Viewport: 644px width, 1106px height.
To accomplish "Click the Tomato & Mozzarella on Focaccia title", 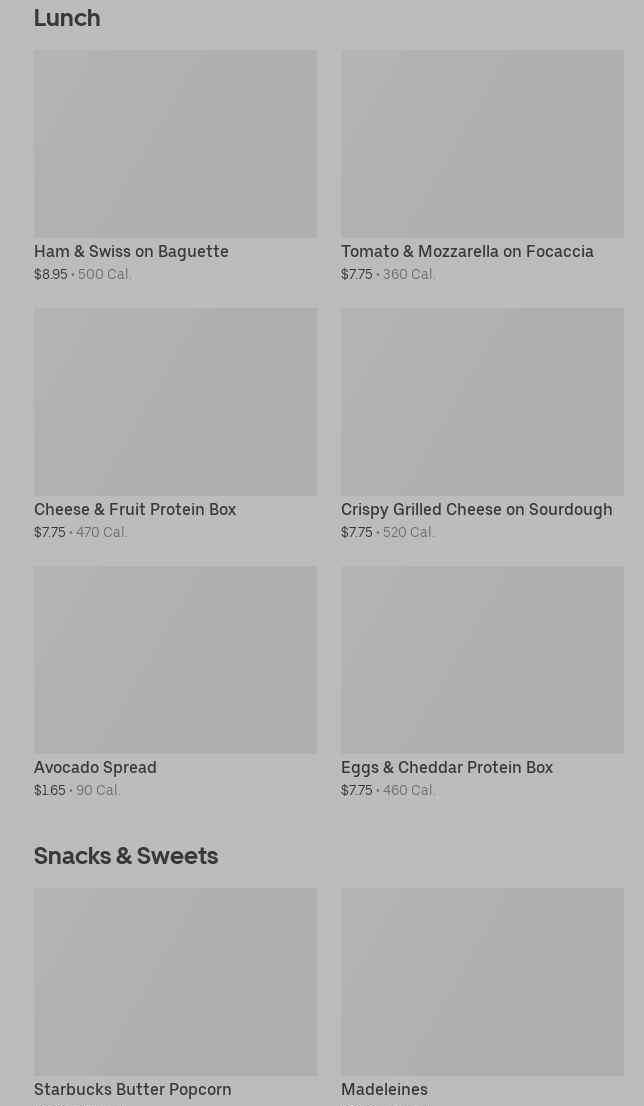I will [467, 252].
